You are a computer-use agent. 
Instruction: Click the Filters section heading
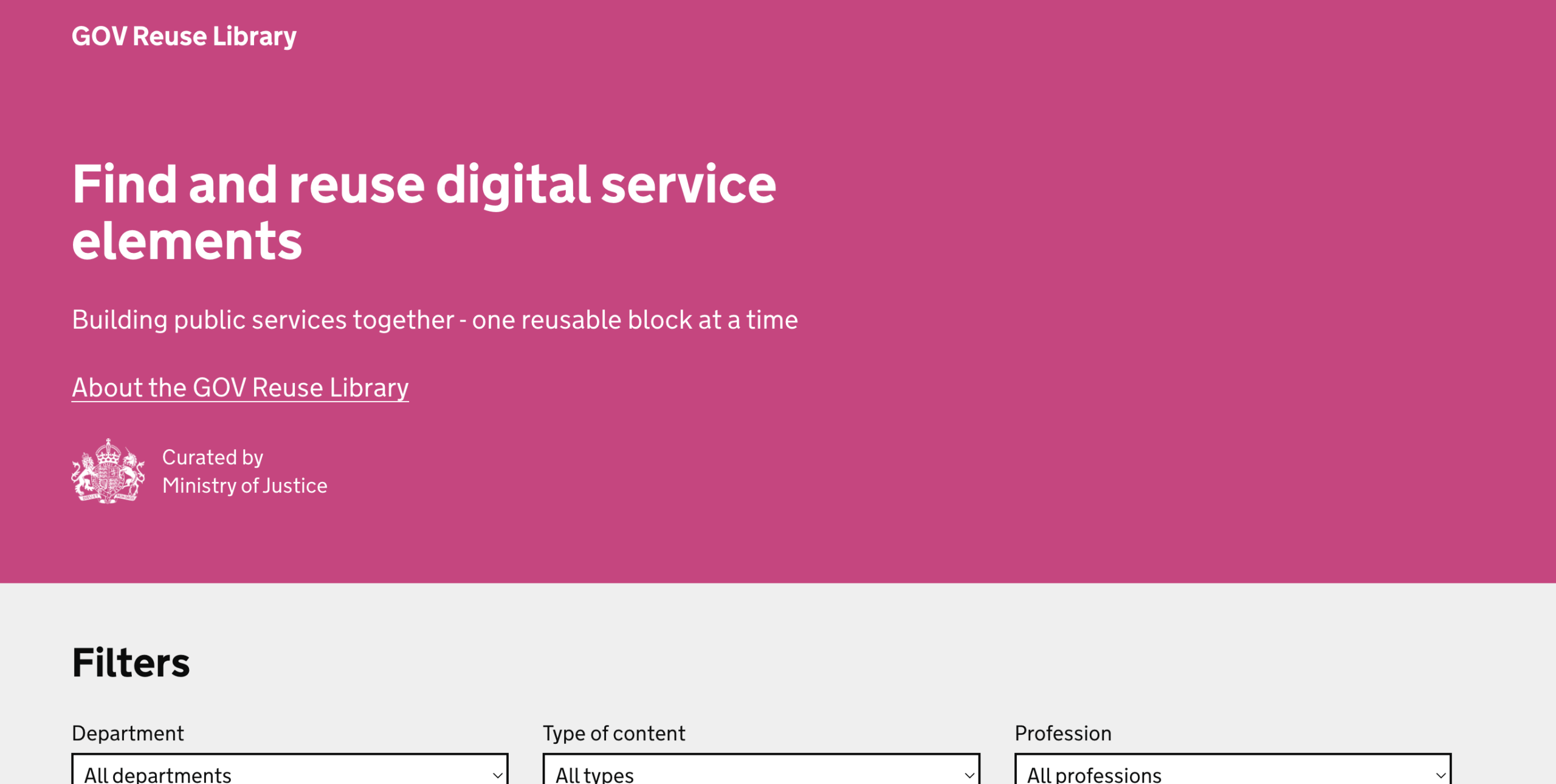[131, 662]
